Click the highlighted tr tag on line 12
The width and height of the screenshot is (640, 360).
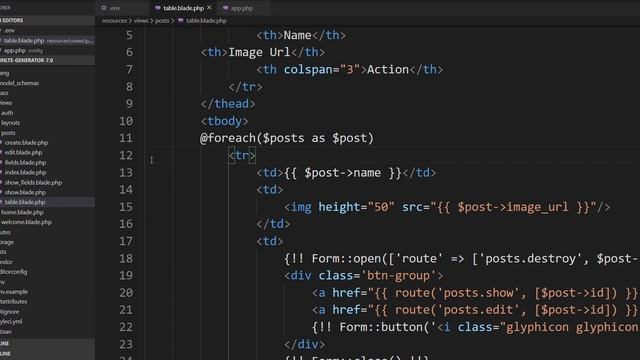242,156
